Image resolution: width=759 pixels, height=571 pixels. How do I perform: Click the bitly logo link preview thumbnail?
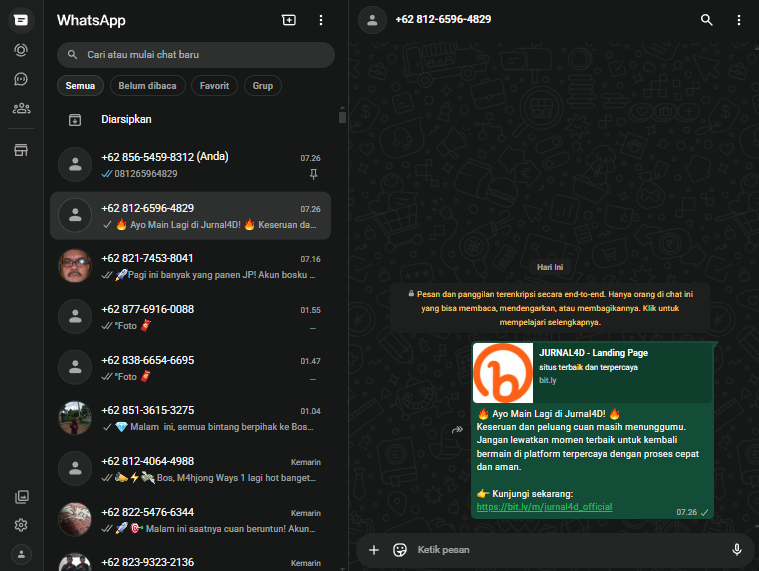click(503, 373)
